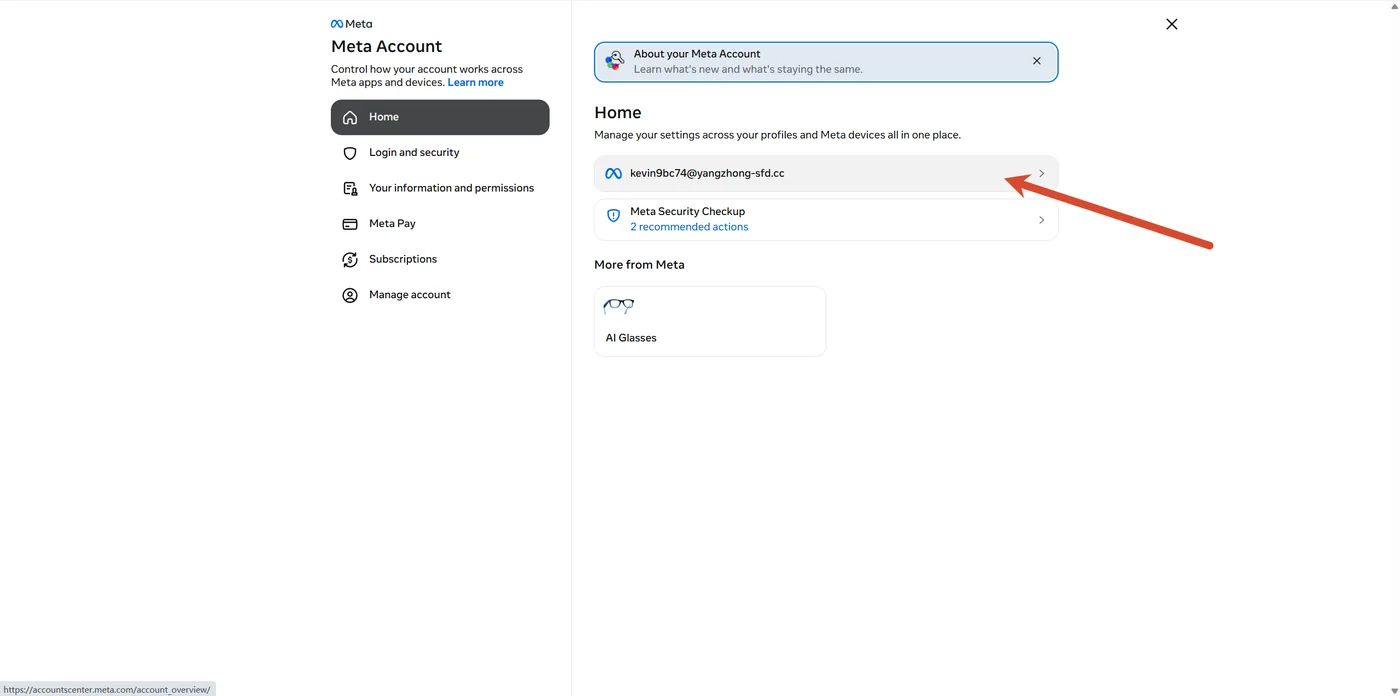Image resolution: width=1400 pixels, height=696 pixels.
Task: Click the Meta Pay card icon
Action: pyautogui.click(x=350, y=224)
